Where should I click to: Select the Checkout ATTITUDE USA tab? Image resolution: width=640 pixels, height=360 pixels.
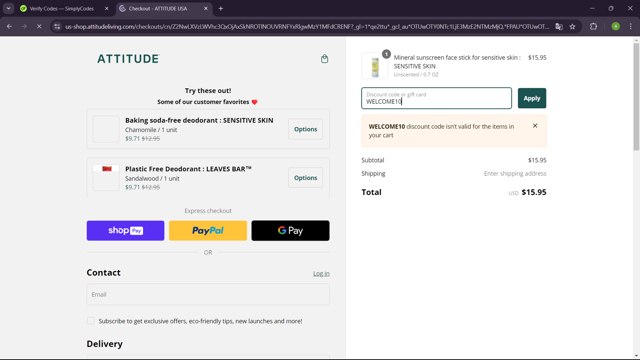tap(164, 9)
